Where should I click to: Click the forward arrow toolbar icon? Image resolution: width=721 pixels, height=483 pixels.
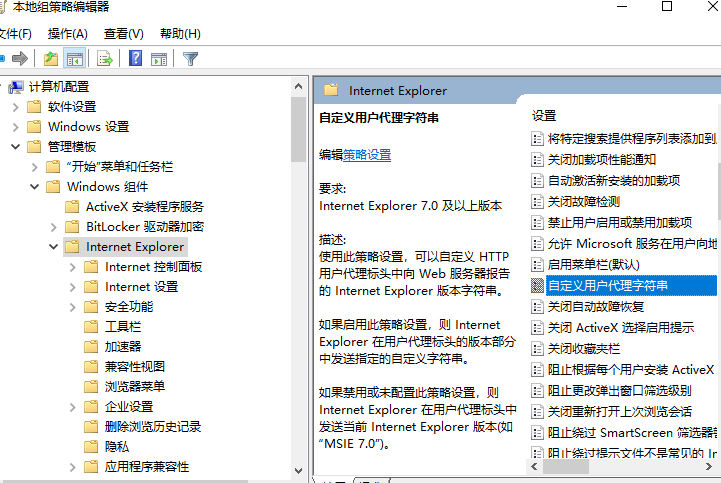pyautogui.click(x=19, y=59)
